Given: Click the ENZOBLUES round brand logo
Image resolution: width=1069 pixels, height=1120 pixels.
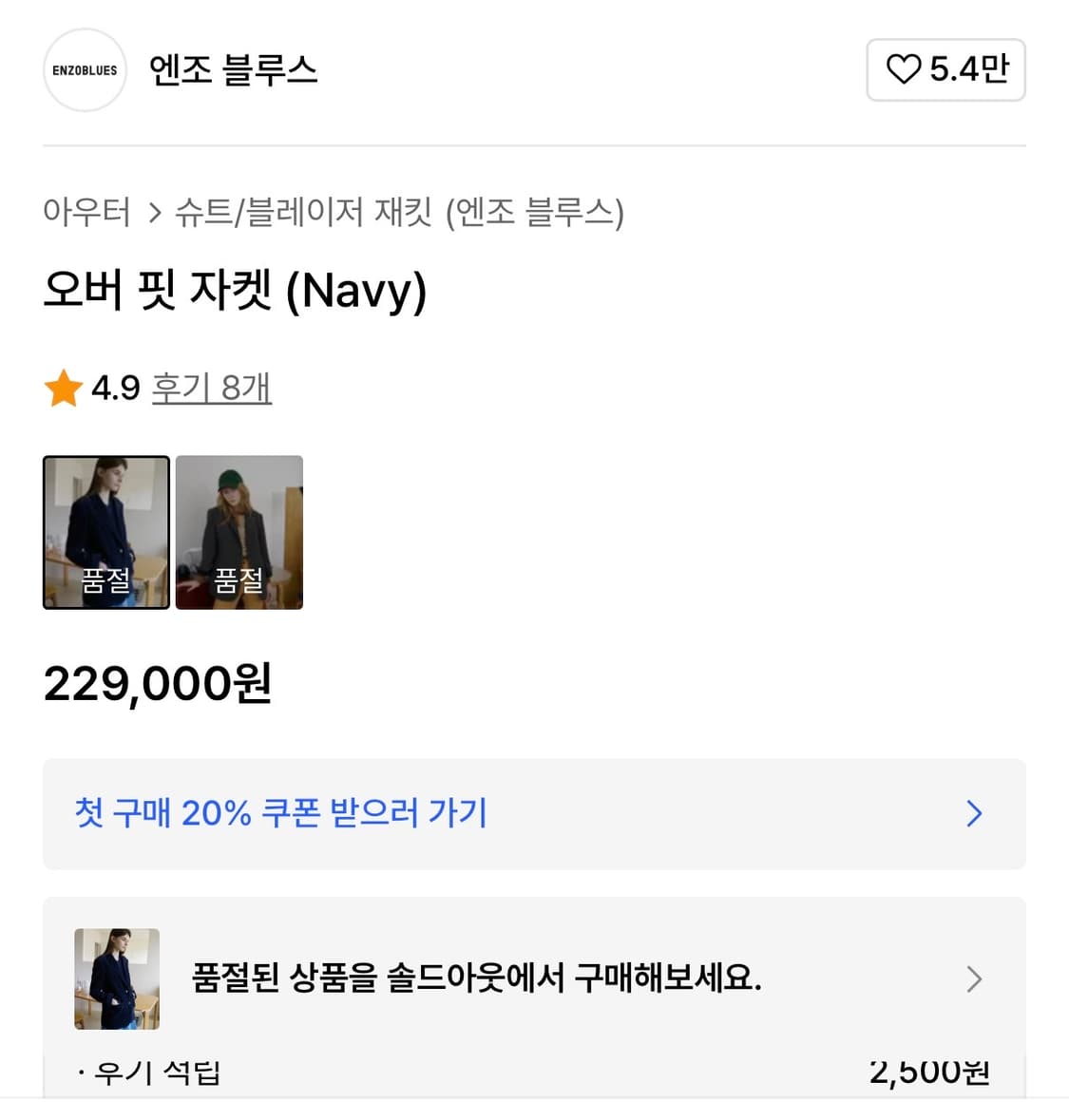Looking at the screenshot, I should click(85, 70).
